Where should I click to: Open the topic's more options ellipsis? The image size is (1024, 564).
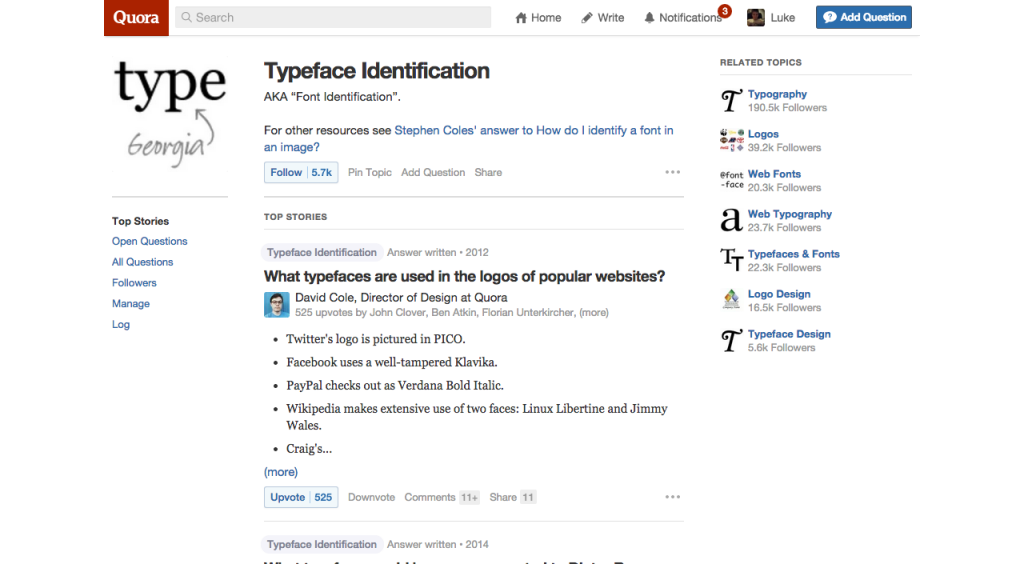point(673,172)
